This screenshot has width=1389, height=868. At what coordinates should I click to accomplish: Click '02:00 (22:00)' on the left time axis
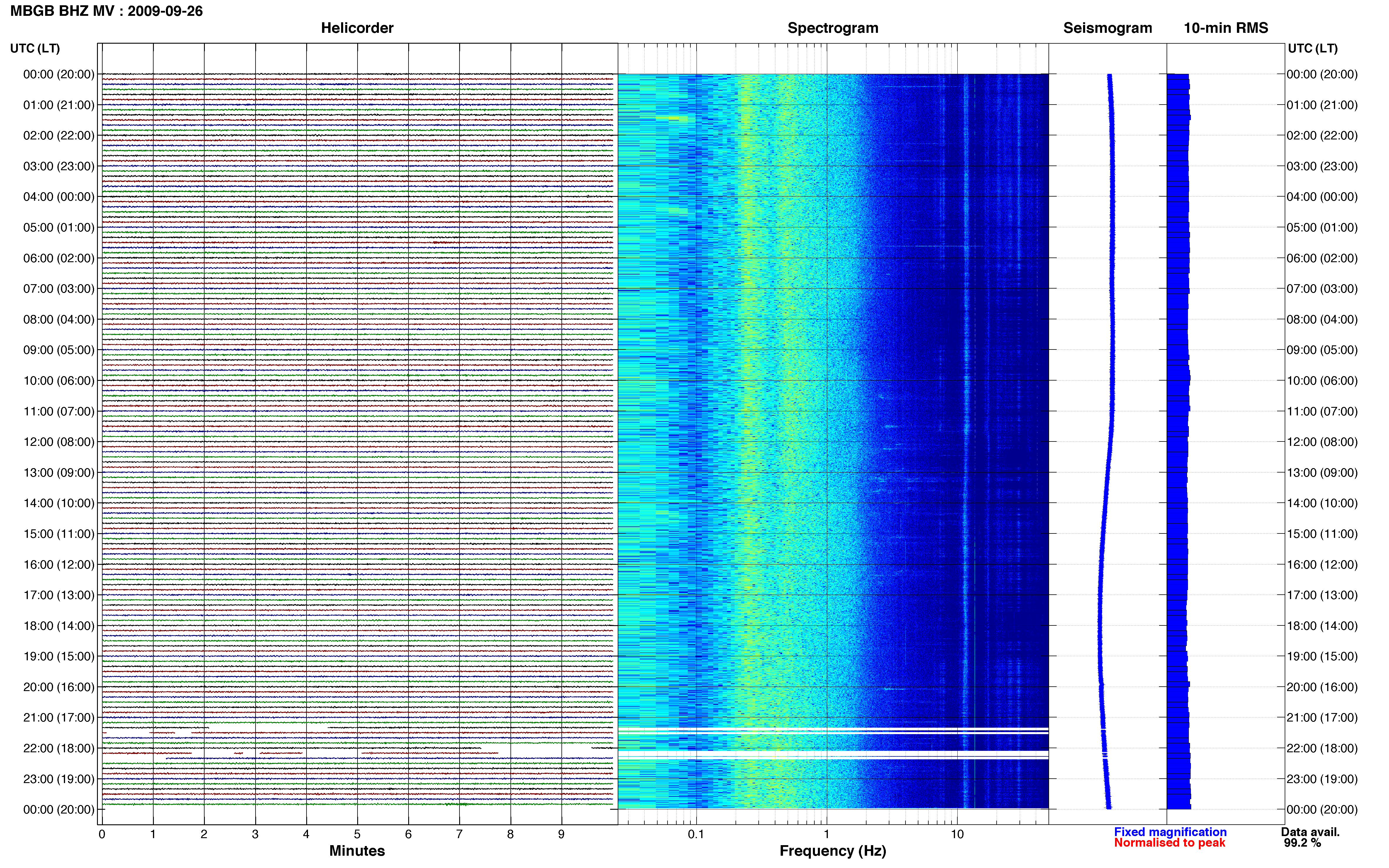[x=59, y=135]
